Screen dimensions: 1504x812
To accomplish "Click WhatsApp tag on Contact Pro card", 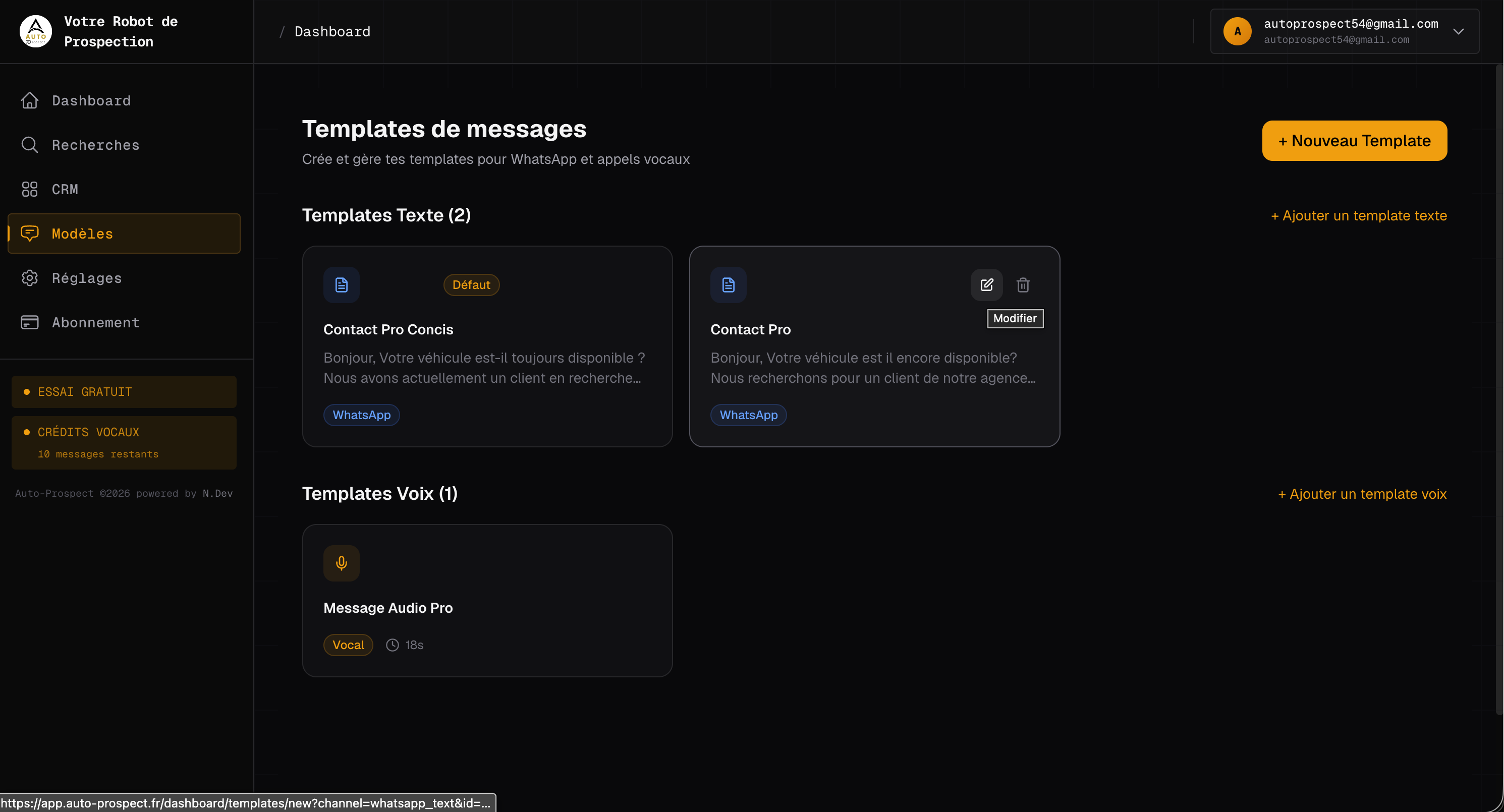I will (749, 415).
